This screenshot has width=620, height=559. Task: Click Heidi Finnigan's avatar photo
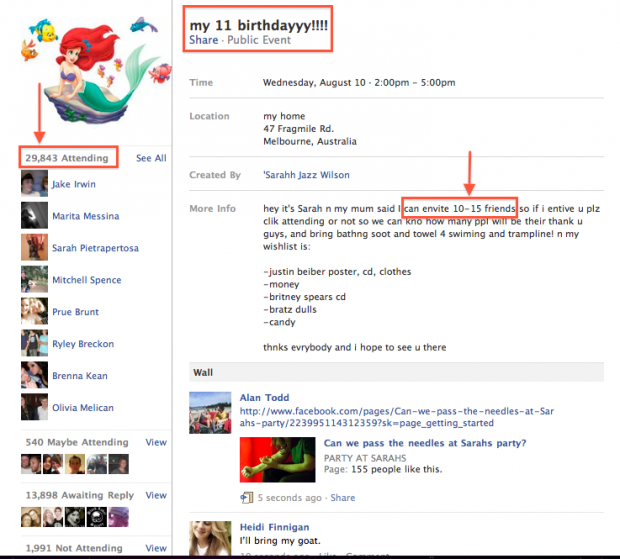[x=210, y=539]
